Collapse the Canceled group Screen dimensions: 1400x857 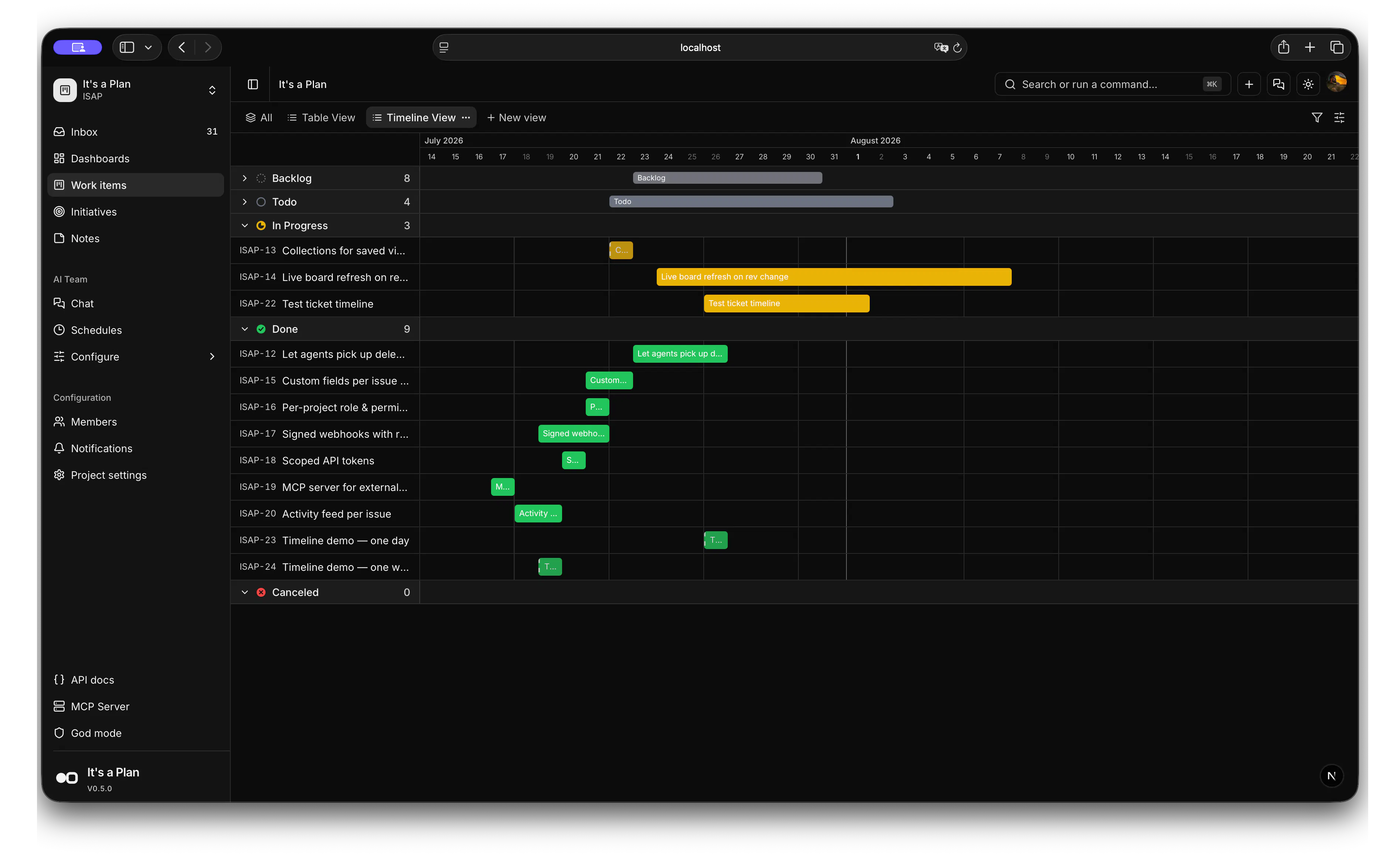(x=244, y=592)
